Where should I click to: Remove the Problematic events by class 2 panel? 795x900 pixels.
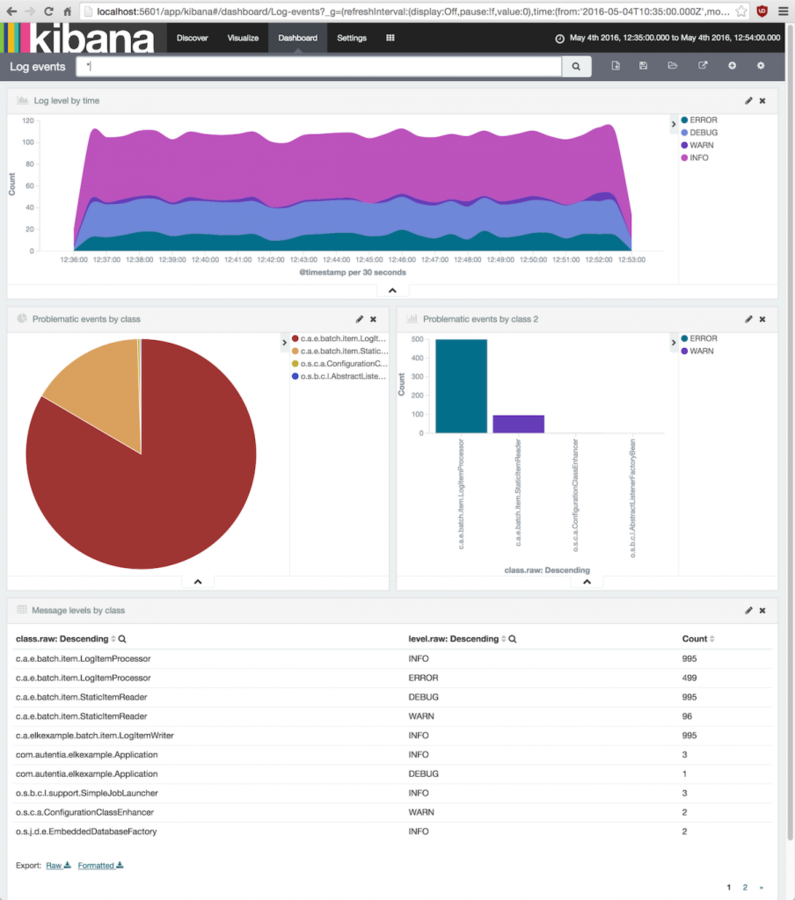pyautogui.click(x=762, y=319)
